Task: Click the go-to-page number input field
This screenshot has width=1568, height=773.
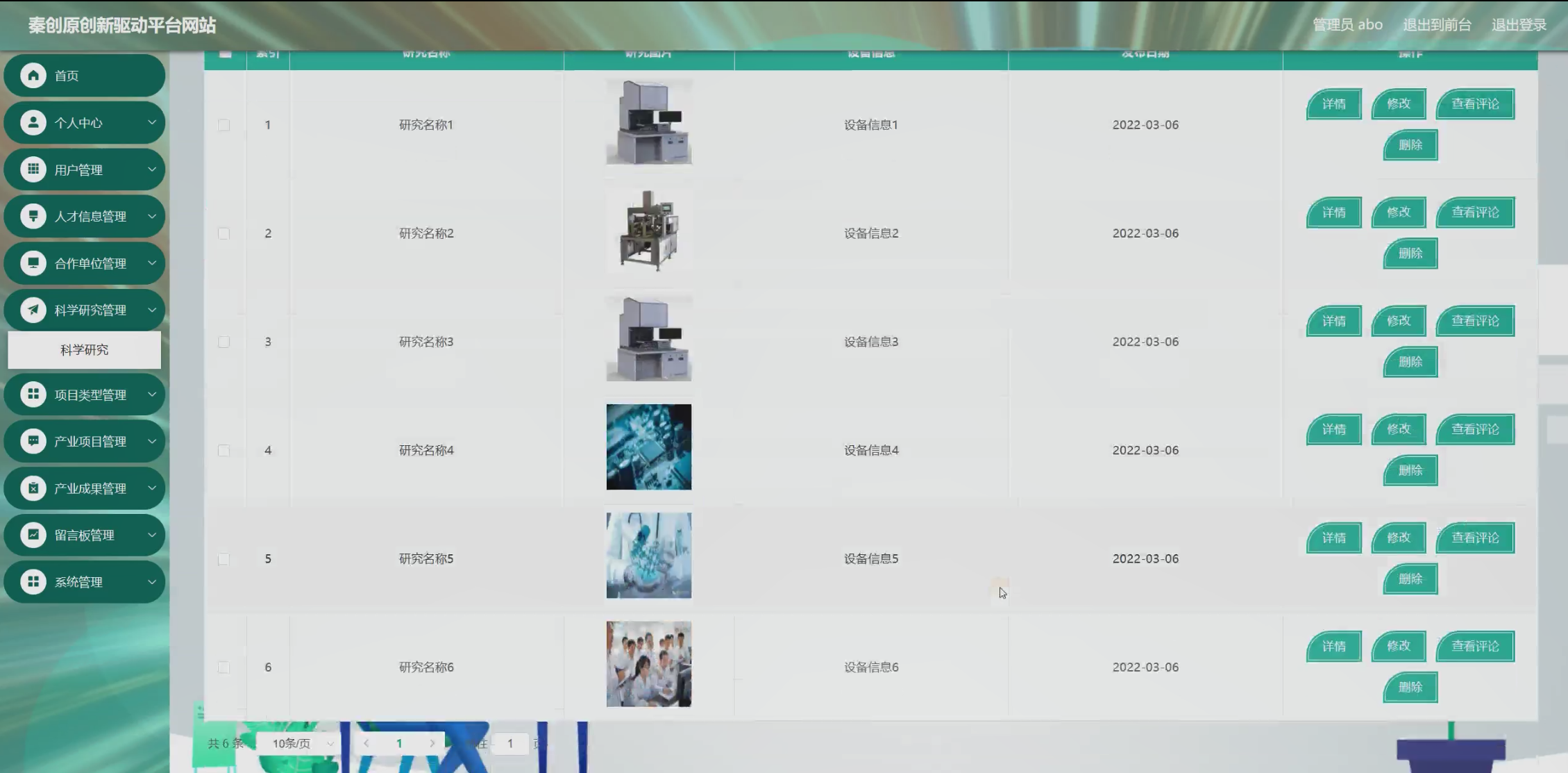Action: tap(510, 743)
